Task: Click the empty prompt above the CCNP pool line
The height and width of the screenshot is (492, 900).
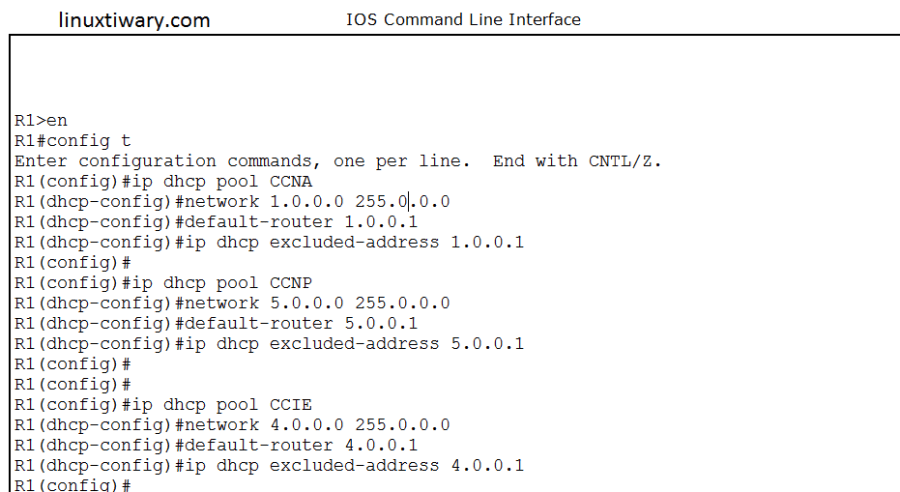Action: 73,262
